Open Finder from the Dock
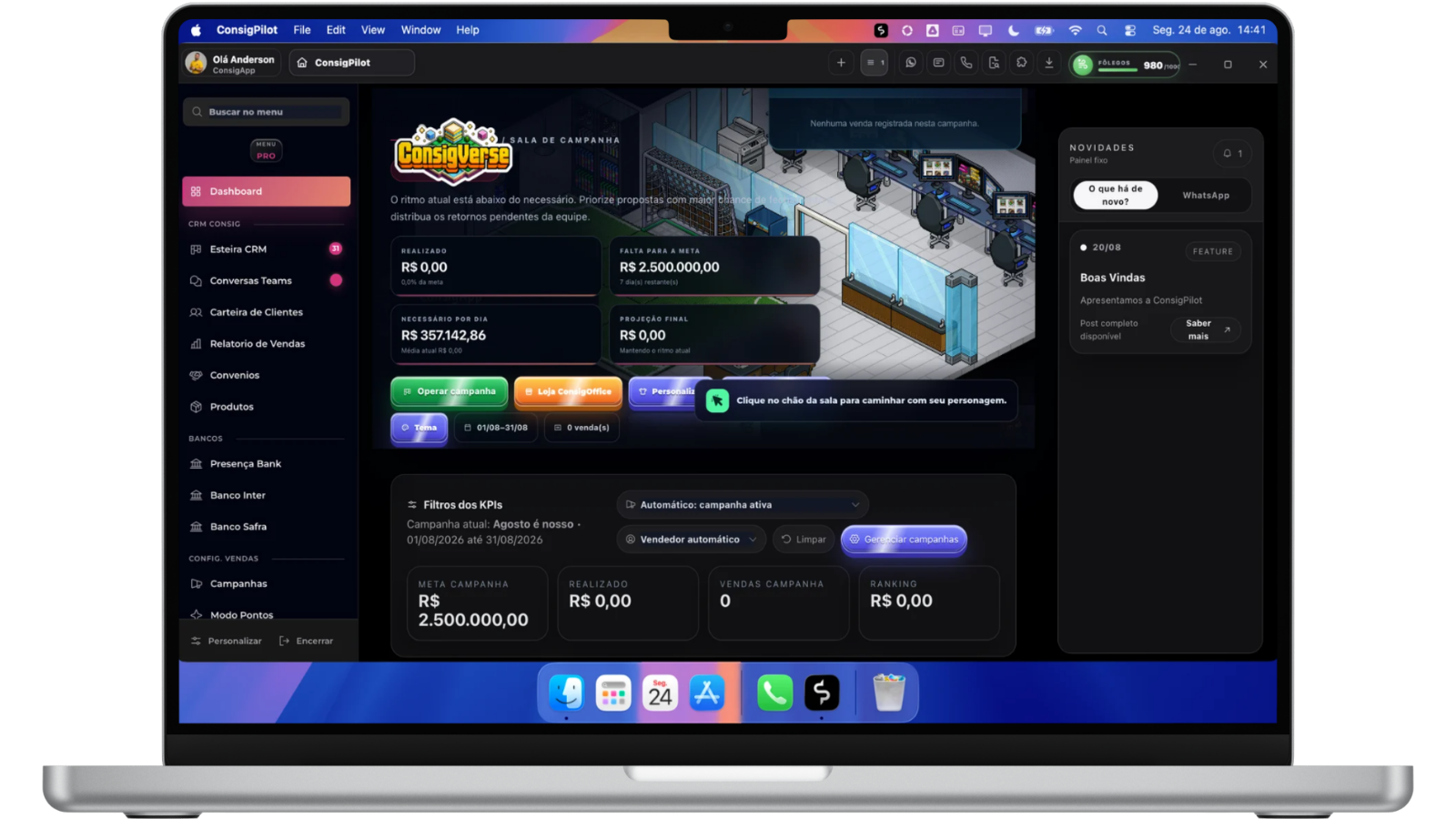Image resolution: width=1456 pixels, height=819 pixels. pyautogui.click(x=566, y=693)
